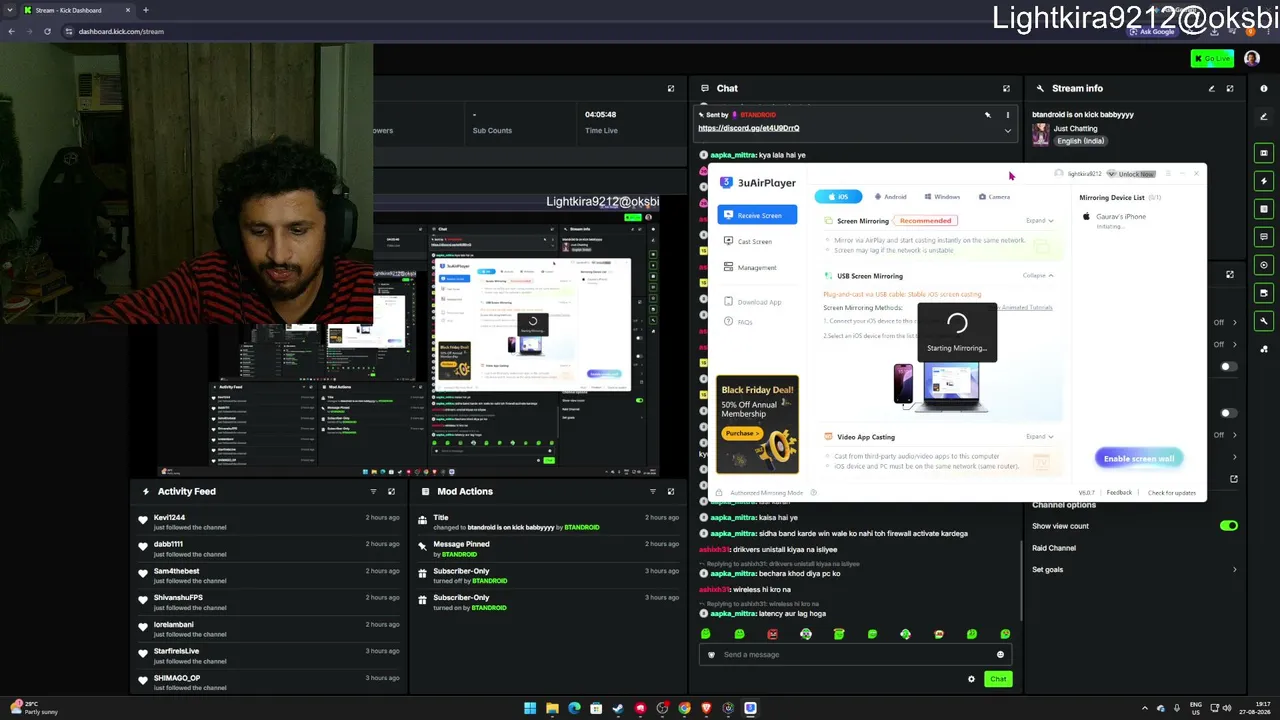
Task: Expand the Screen Mirroring section
Action: [1039, 221]
